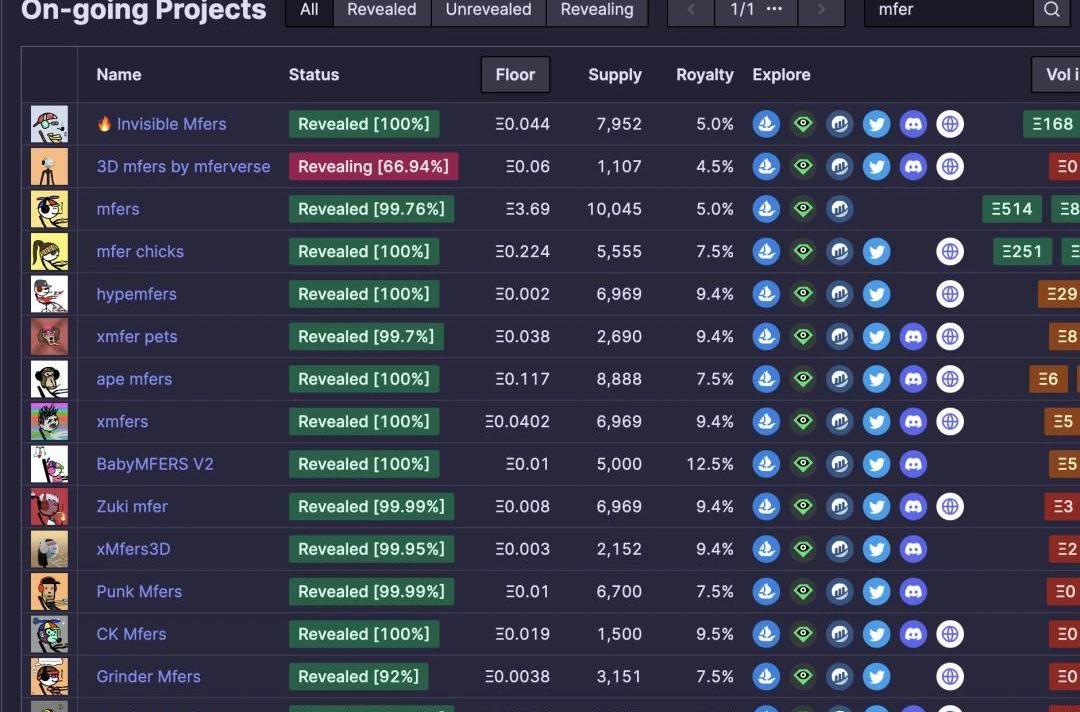The height and width of the screenshot is (712, 1080).
Task: Open Discord icon for BabyMFERS V2
Action: click(x=913, y=464)
